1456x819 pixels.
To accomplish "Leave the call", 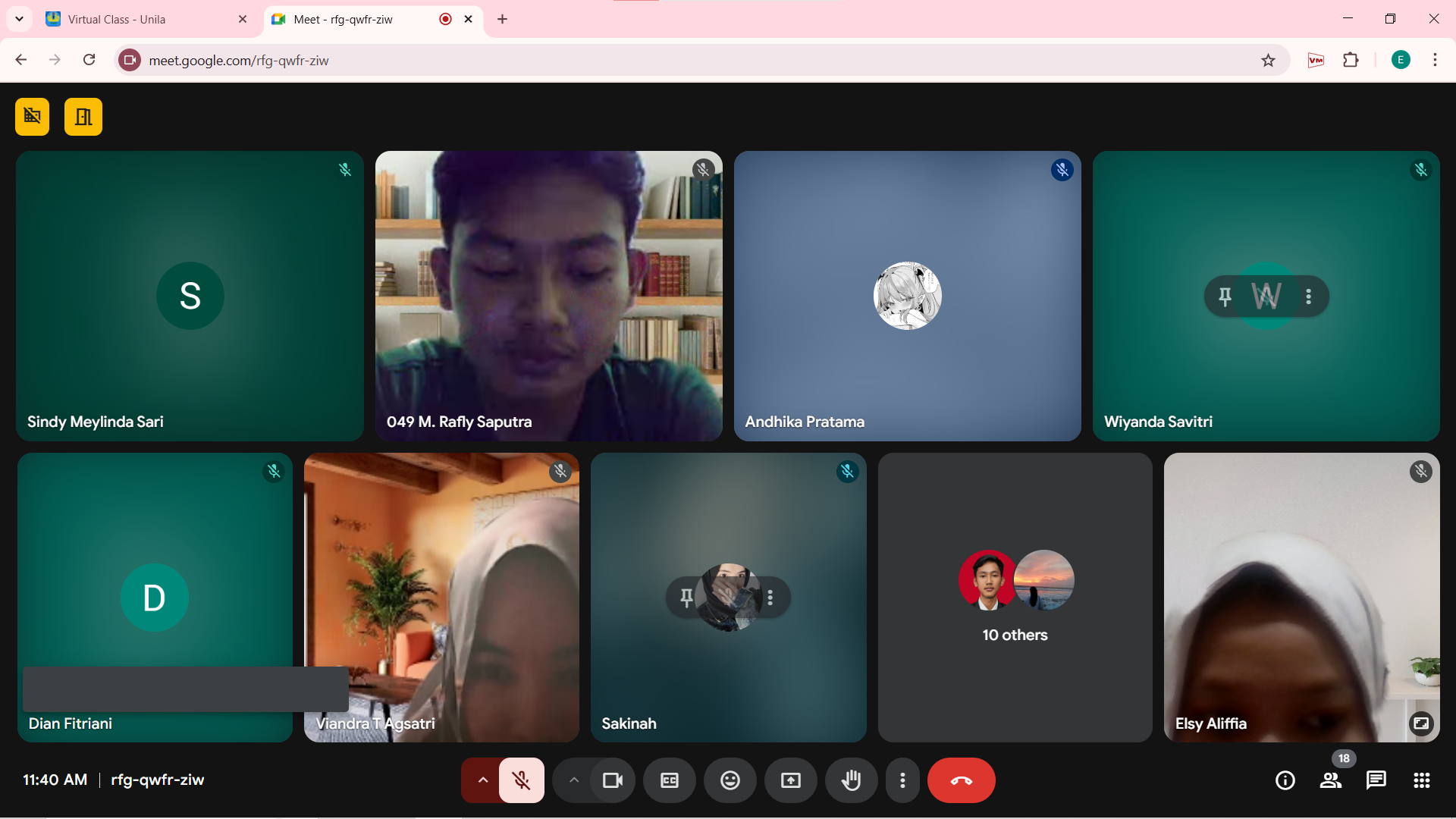I will coord(961,780).
